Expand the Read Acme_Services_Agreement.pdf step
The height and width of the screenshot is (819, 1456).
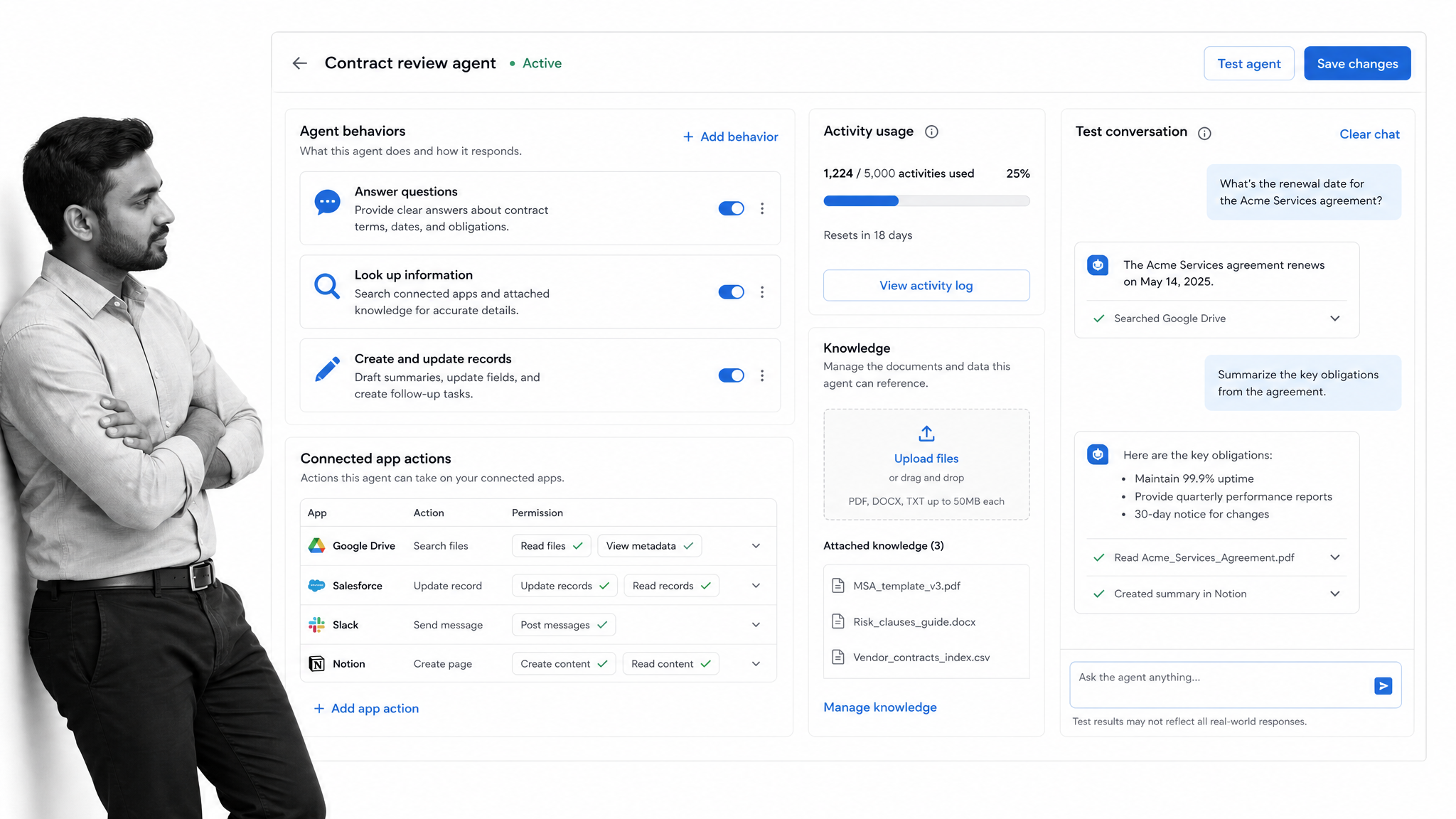[1334, 557]
